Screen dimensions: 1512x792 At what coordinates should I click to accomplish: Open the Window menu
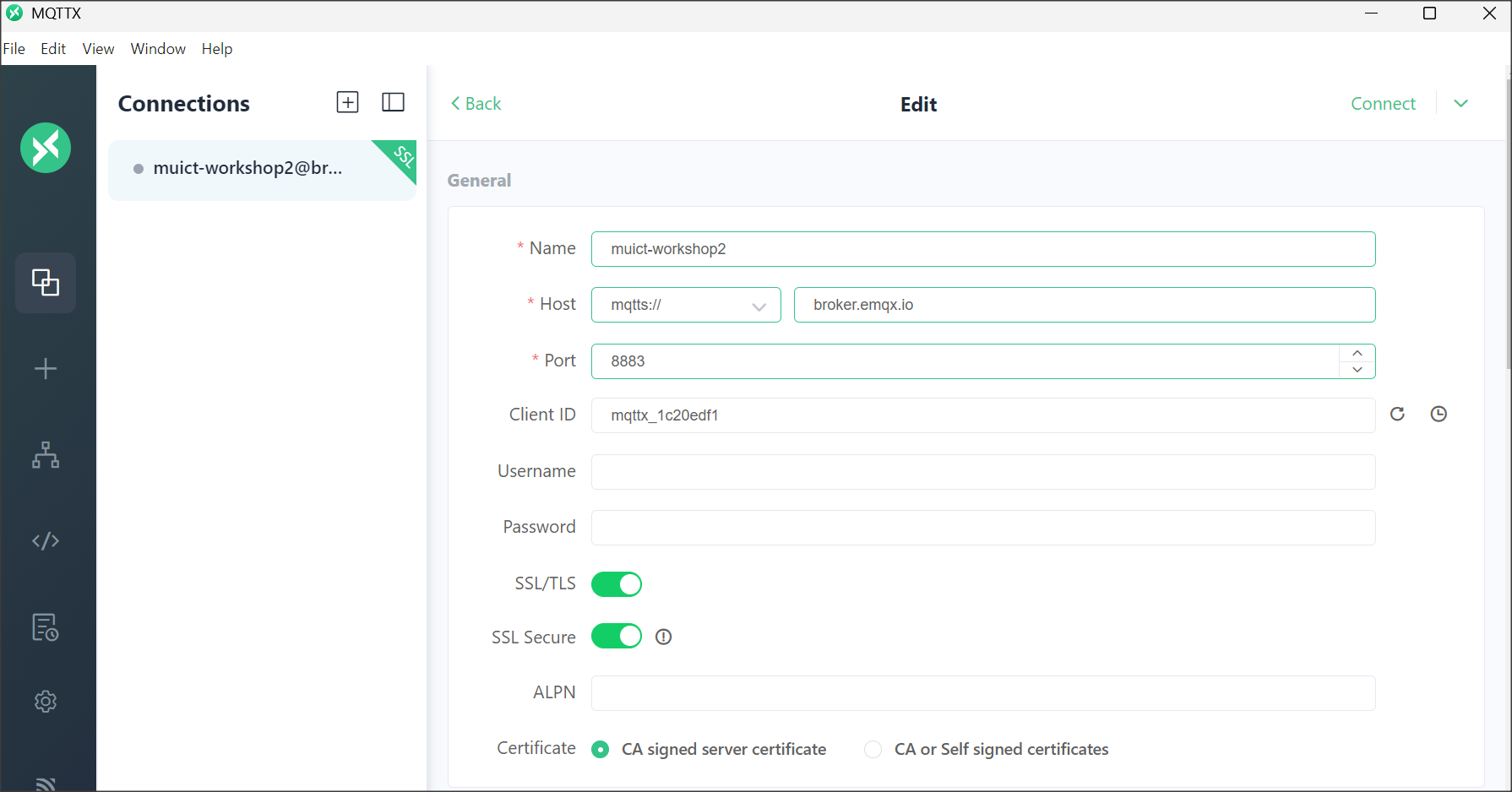pos(158,49)
